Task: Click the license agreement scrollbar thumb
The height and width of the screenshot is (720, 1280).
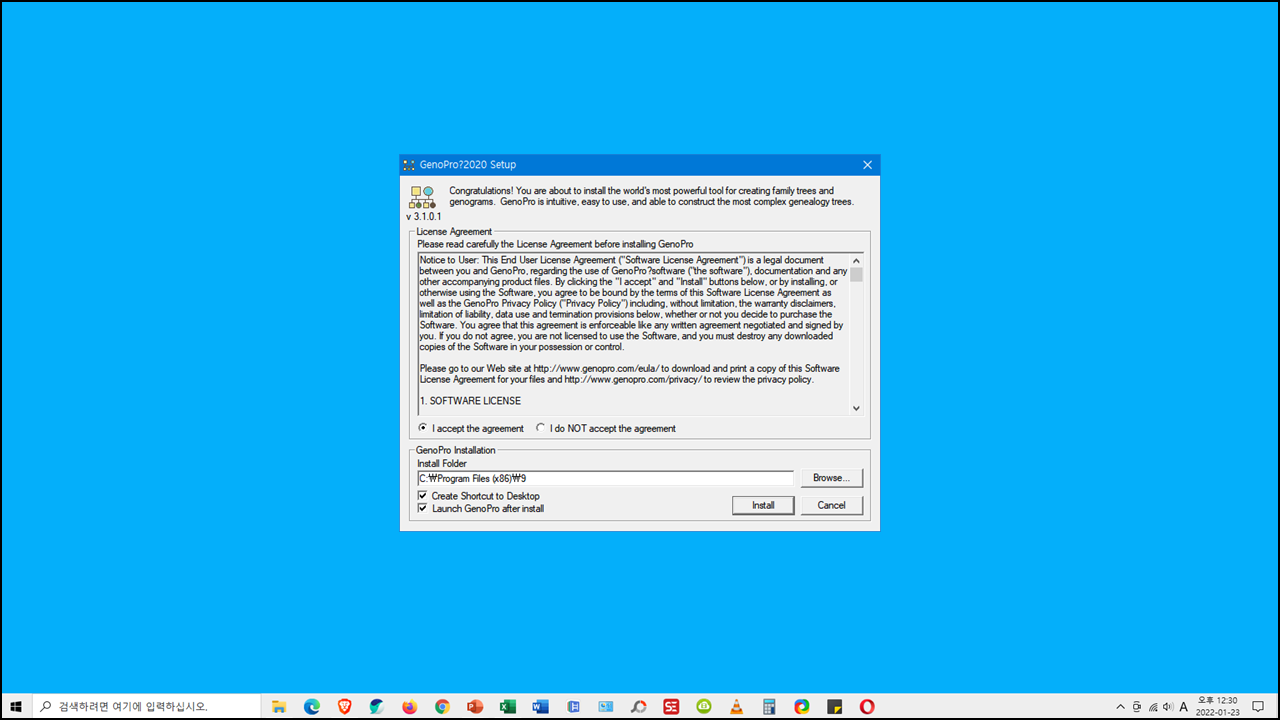Action: [x=856, y=274]
